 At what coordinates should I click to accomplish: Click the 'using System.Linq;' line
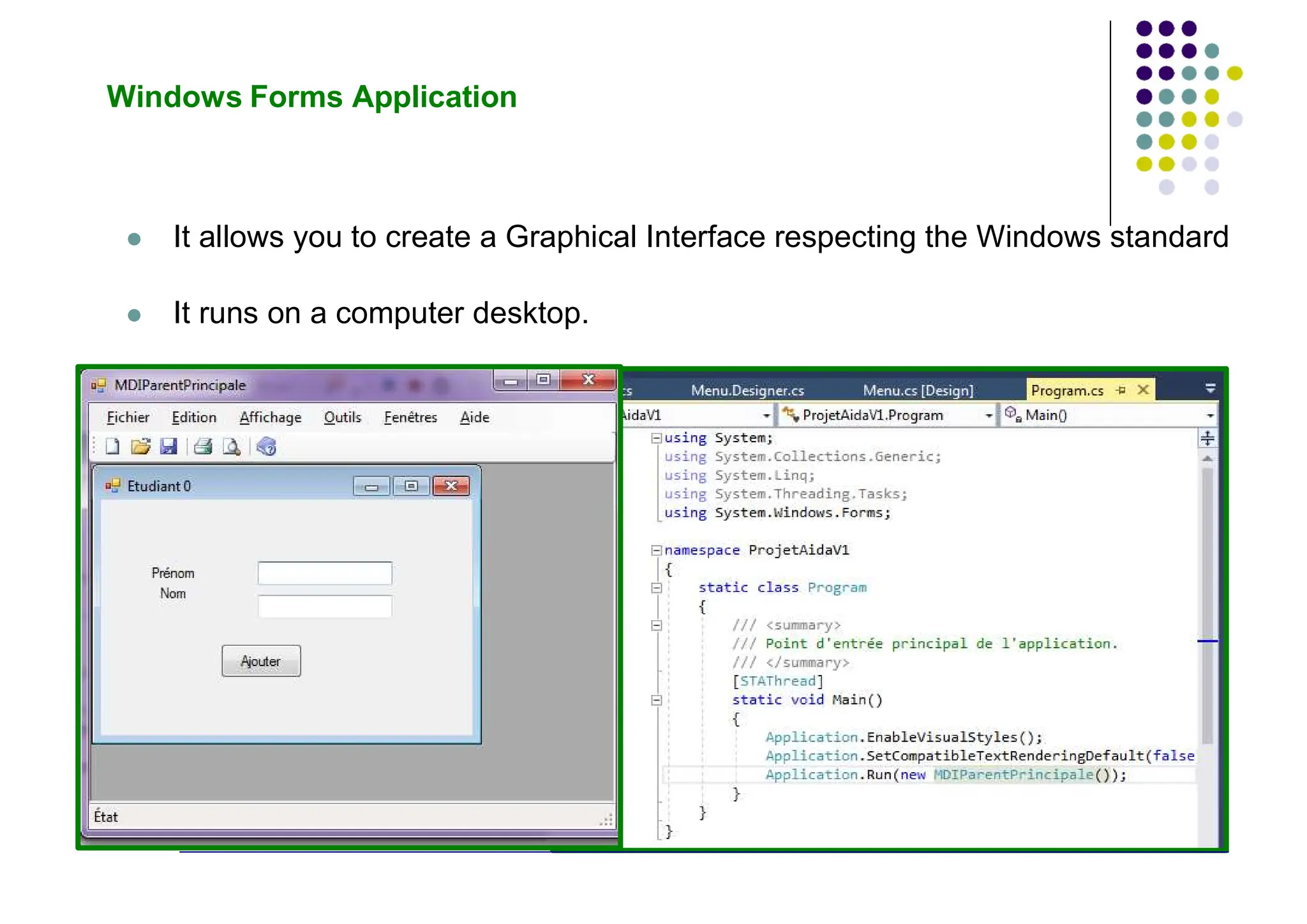[x=740, y=475]
